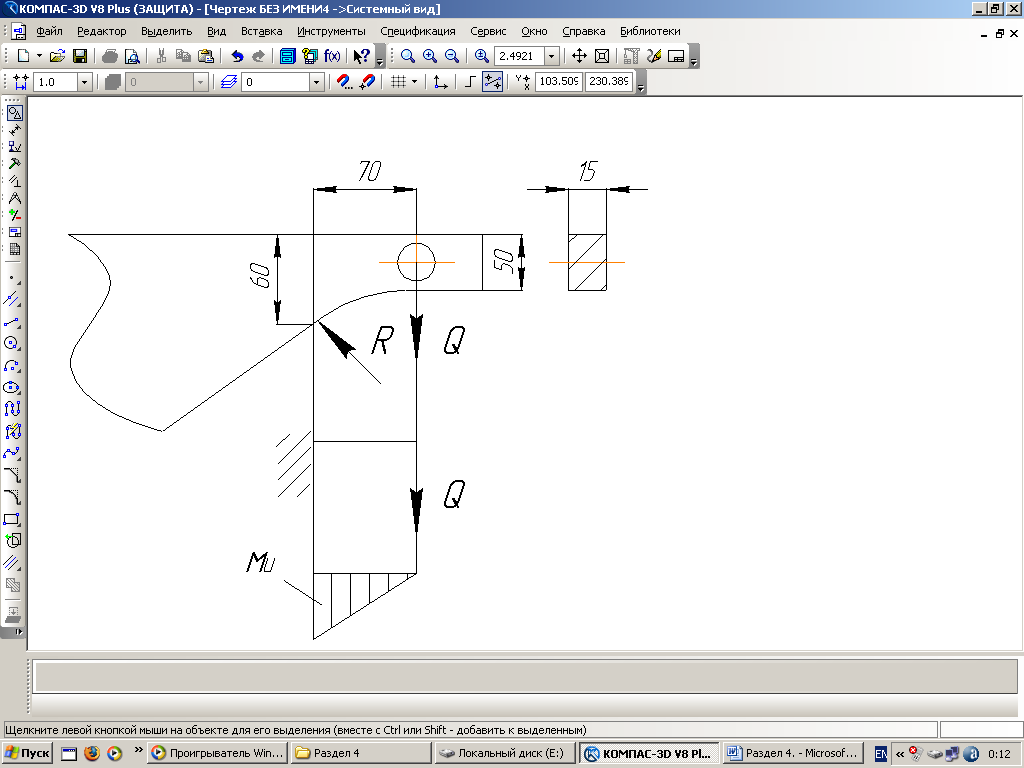1024x768 pixels.
Task: Toggle the rounding mode button
Action: (492, 82)
